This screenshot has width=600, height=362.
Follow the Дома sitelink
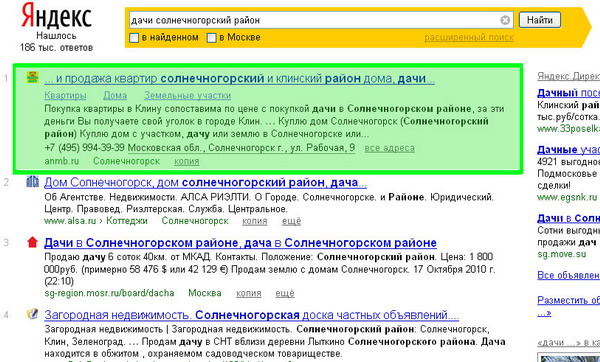(x=115, y=95)
